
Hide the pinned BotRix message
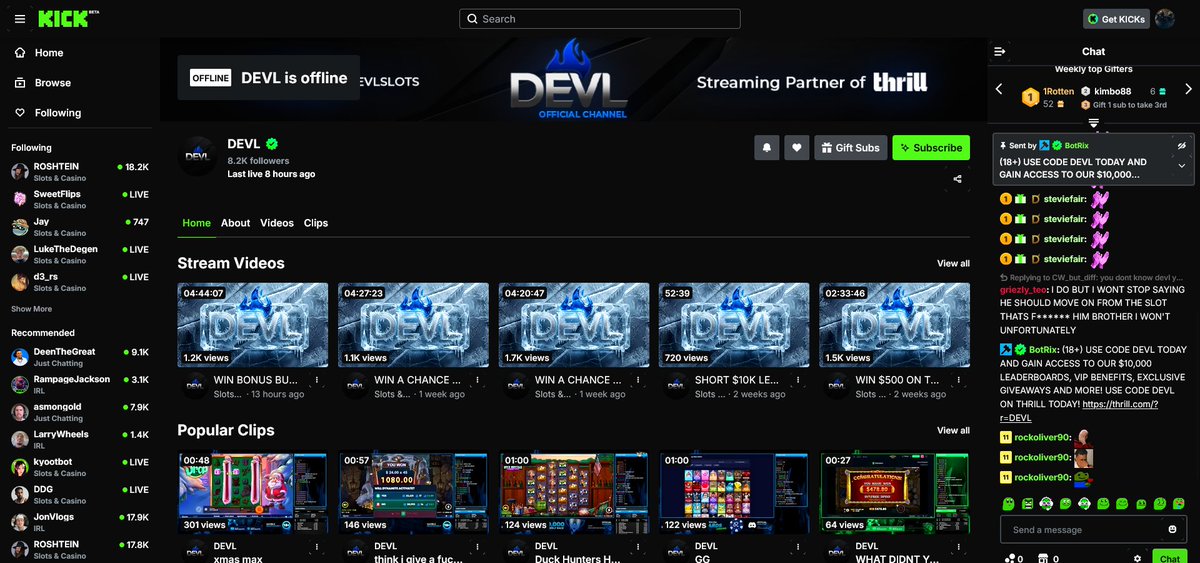(1181, 145)
